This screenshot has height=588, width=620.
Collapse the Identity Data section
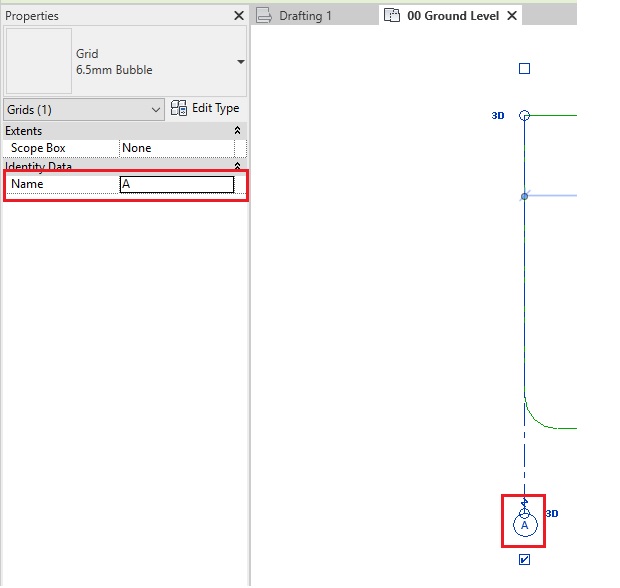(x=238, y=166)
